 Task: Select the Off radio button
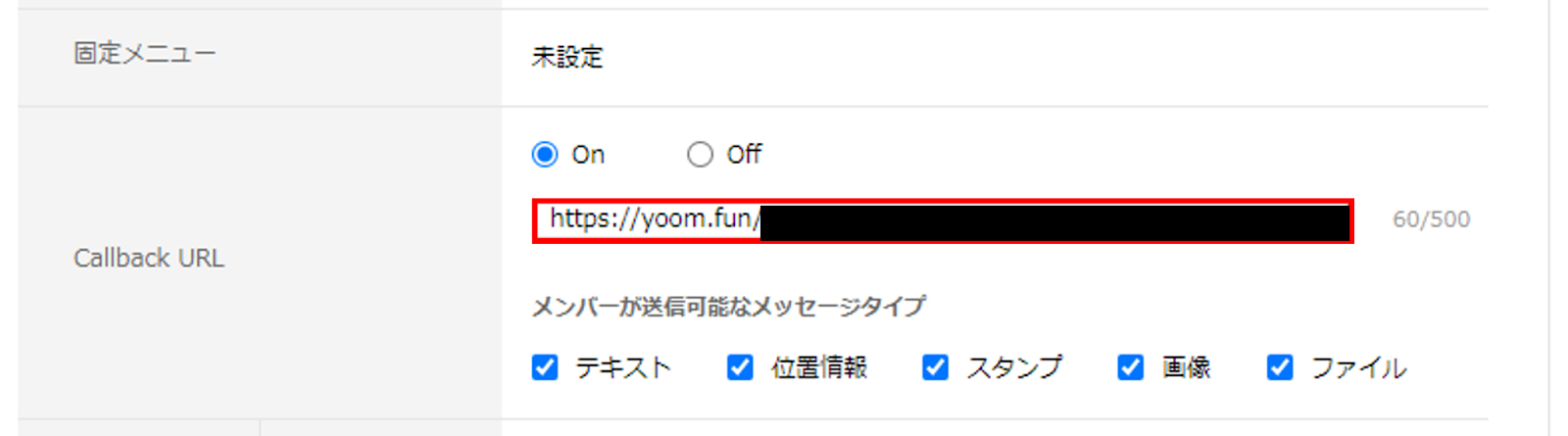coord(700,155)
